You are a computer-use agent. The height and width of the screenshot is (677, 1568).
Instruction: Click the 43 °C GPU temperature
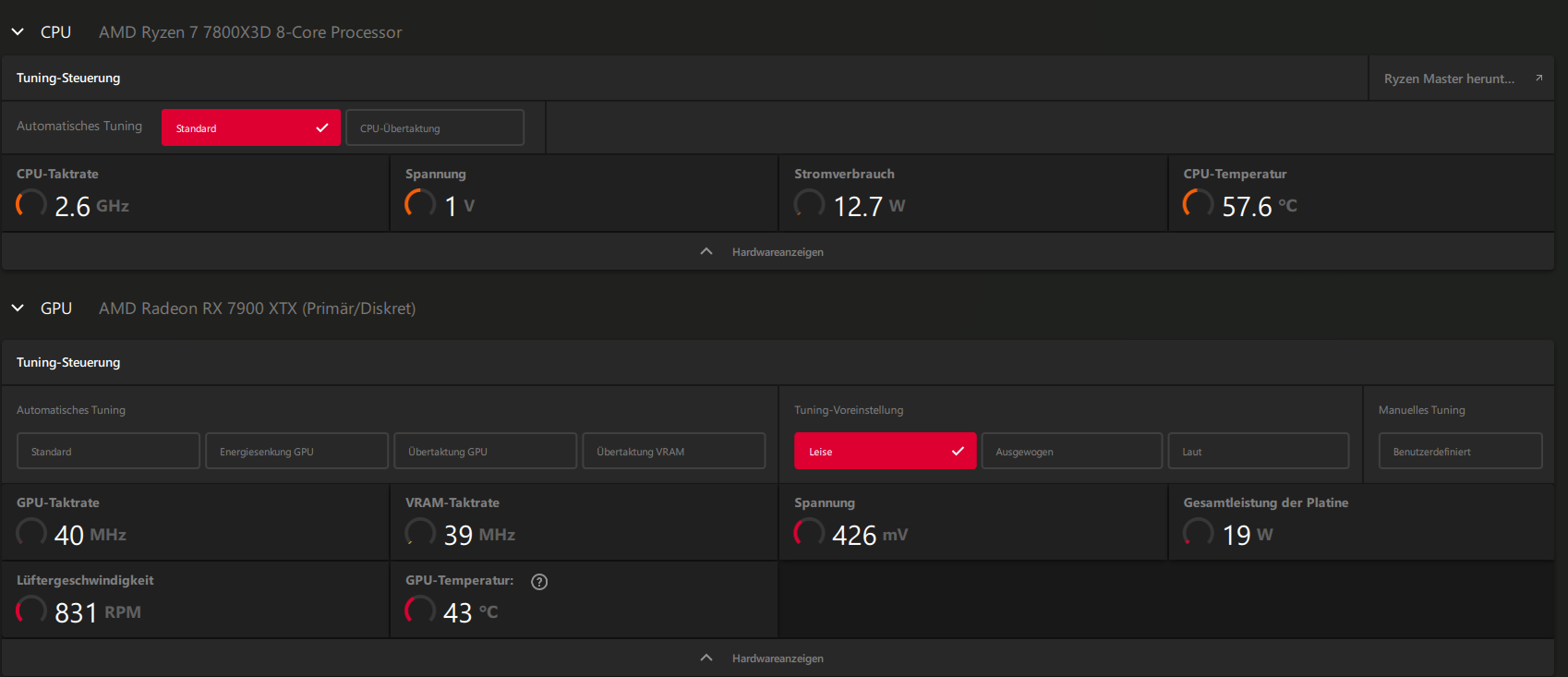tap(471, 612)
